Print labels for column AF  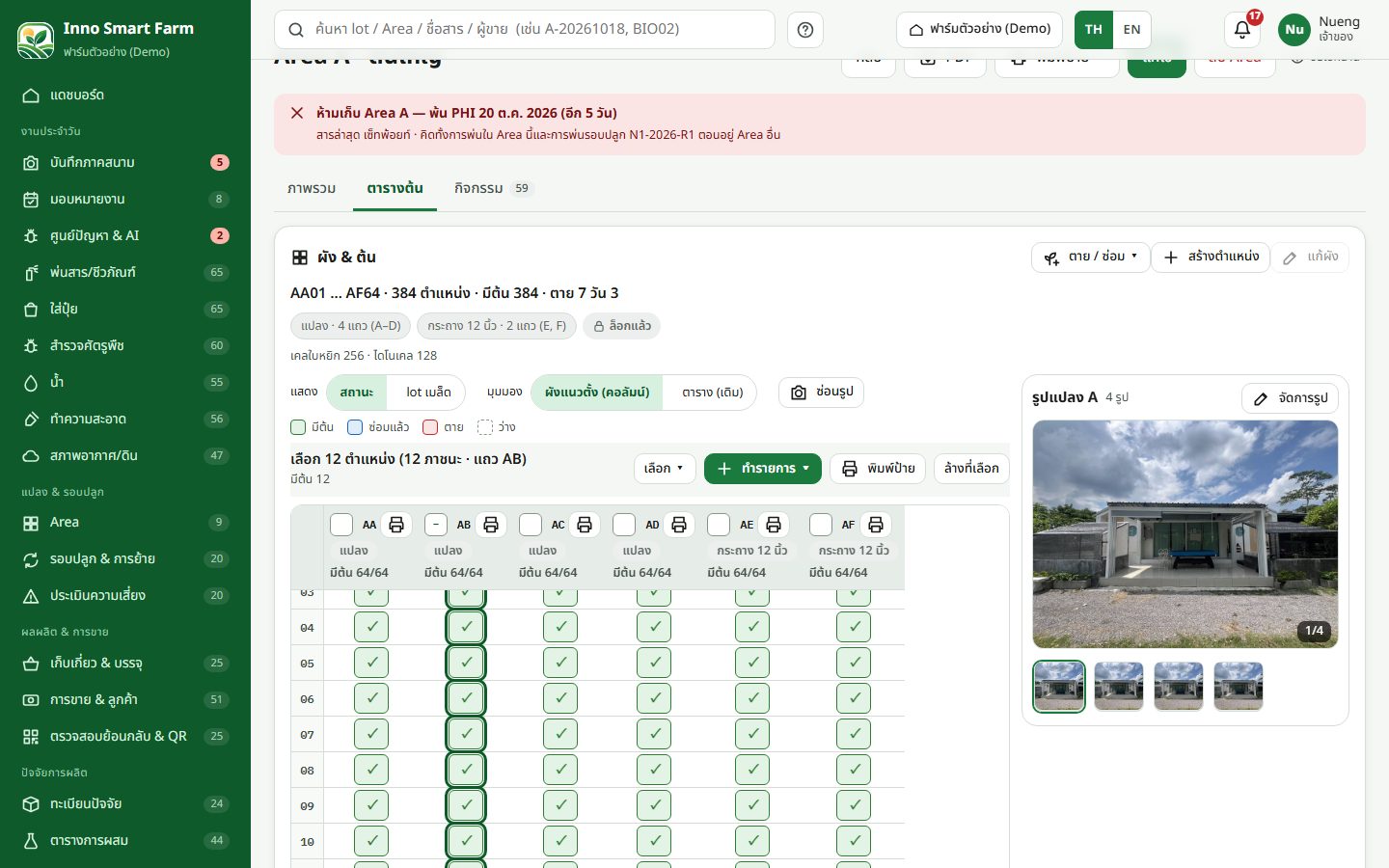876,525
